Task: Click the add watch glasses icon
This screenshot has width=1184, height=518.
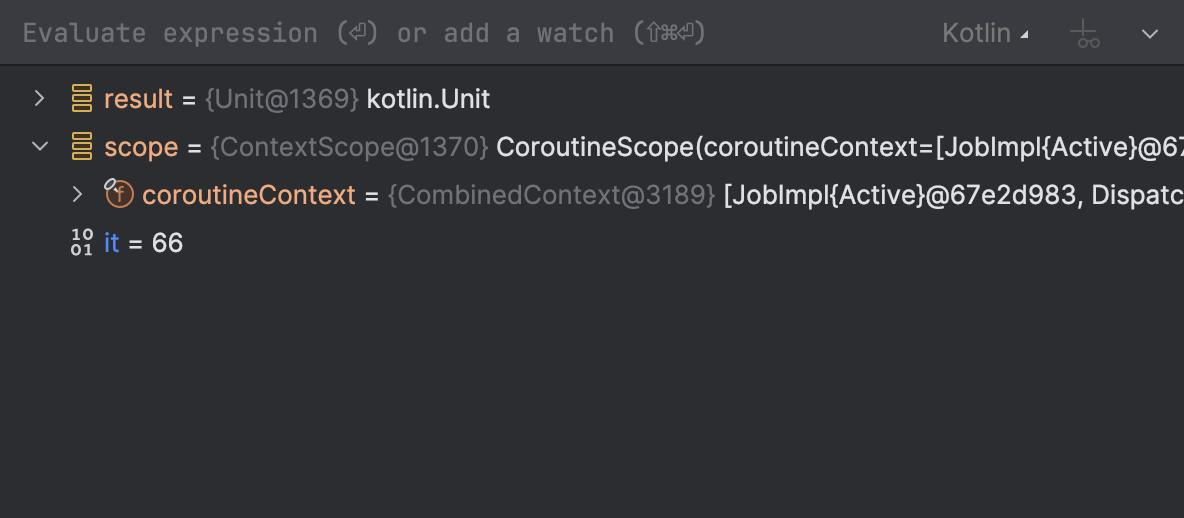Action: tap(1085, 34)
